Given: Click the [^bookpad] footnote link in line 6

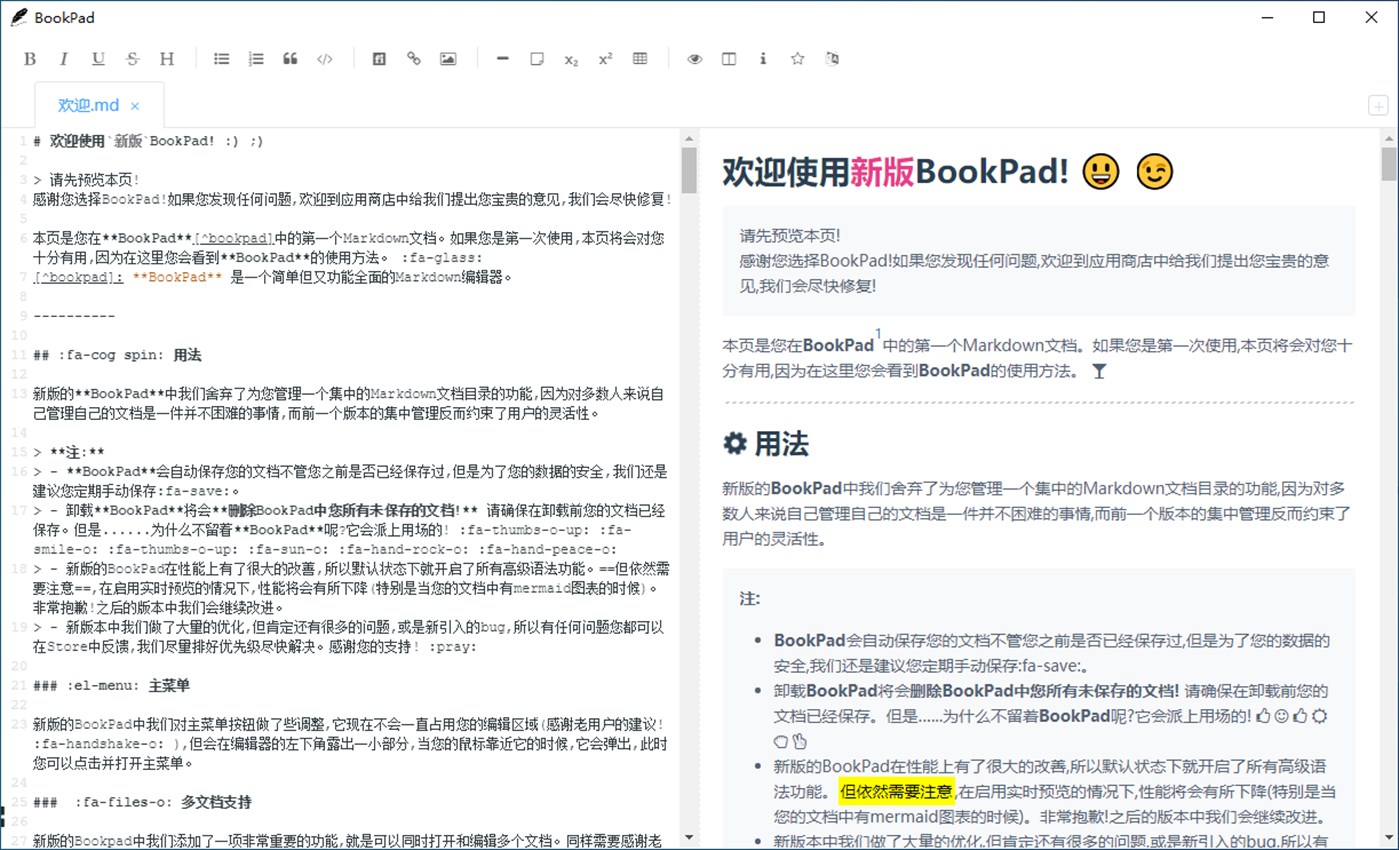Looking at the screenshot, I should pos(233,238).
